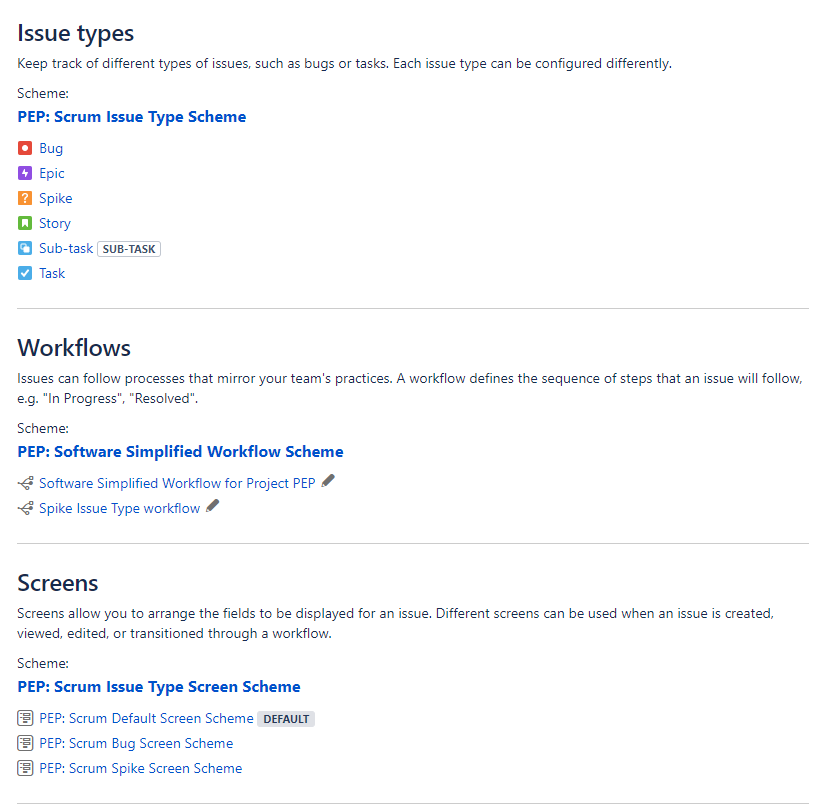Click the DEFAULT badge on Scrum Default Screen Scheme
The width and height of the screenshot is (821, 810).
[286, 718]
